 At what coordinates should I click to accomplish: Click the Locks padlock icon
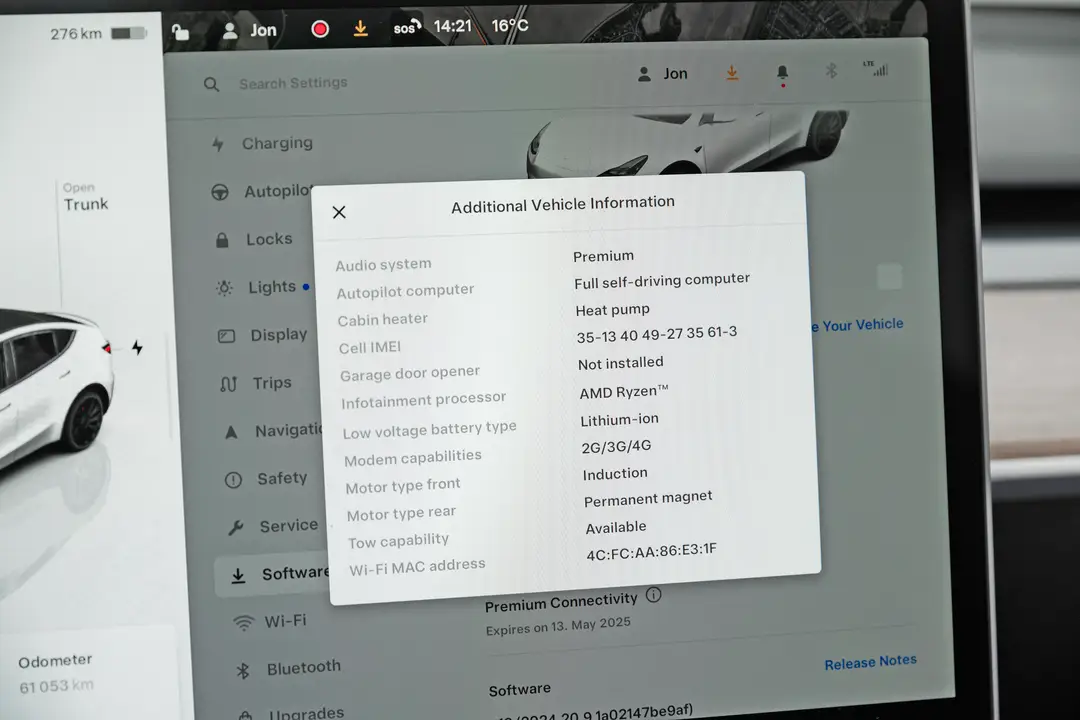pyautogui.click(x=222, y=240)
